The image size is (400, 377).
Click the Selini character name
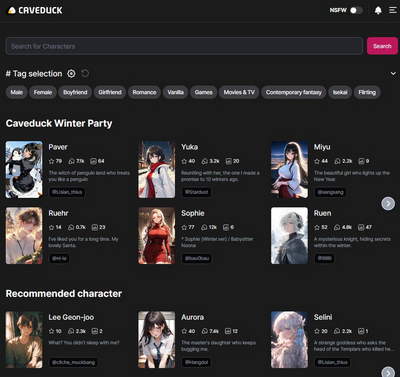point(323,317)
